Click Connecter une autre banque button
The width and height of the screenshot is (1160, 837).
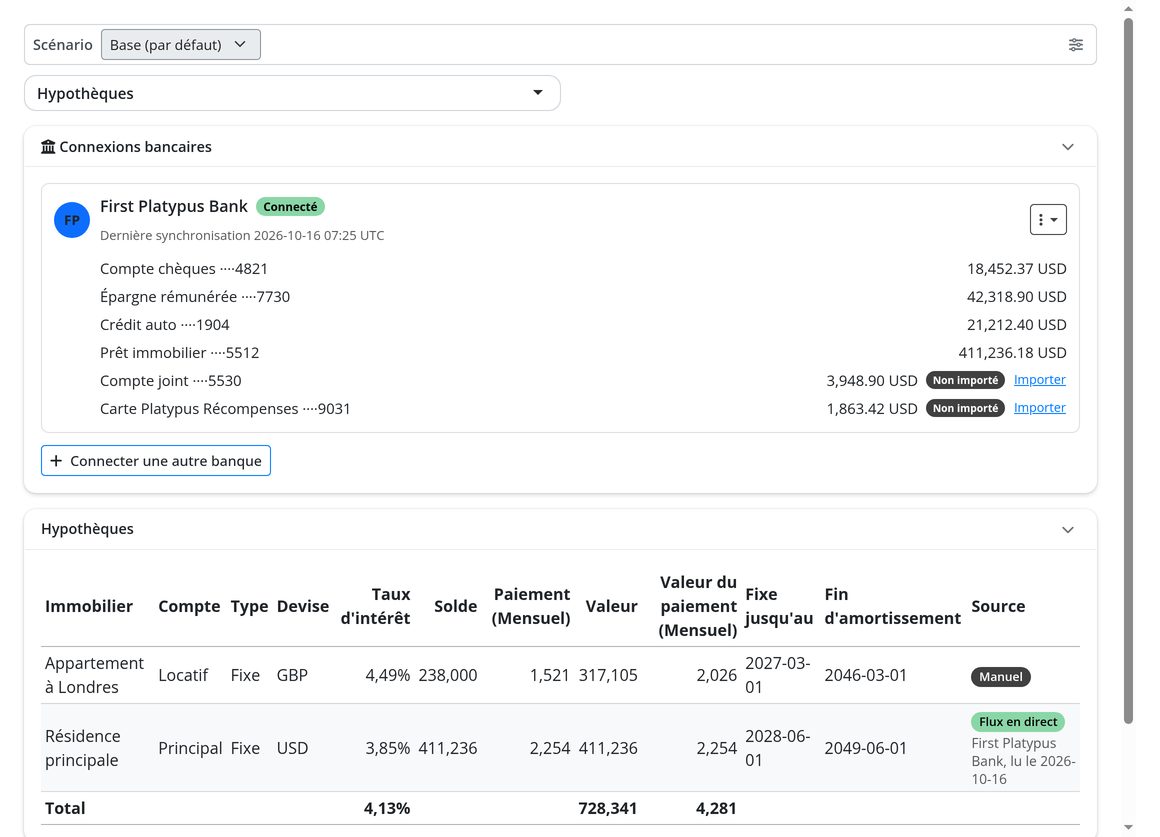click(x=156, y=460)
